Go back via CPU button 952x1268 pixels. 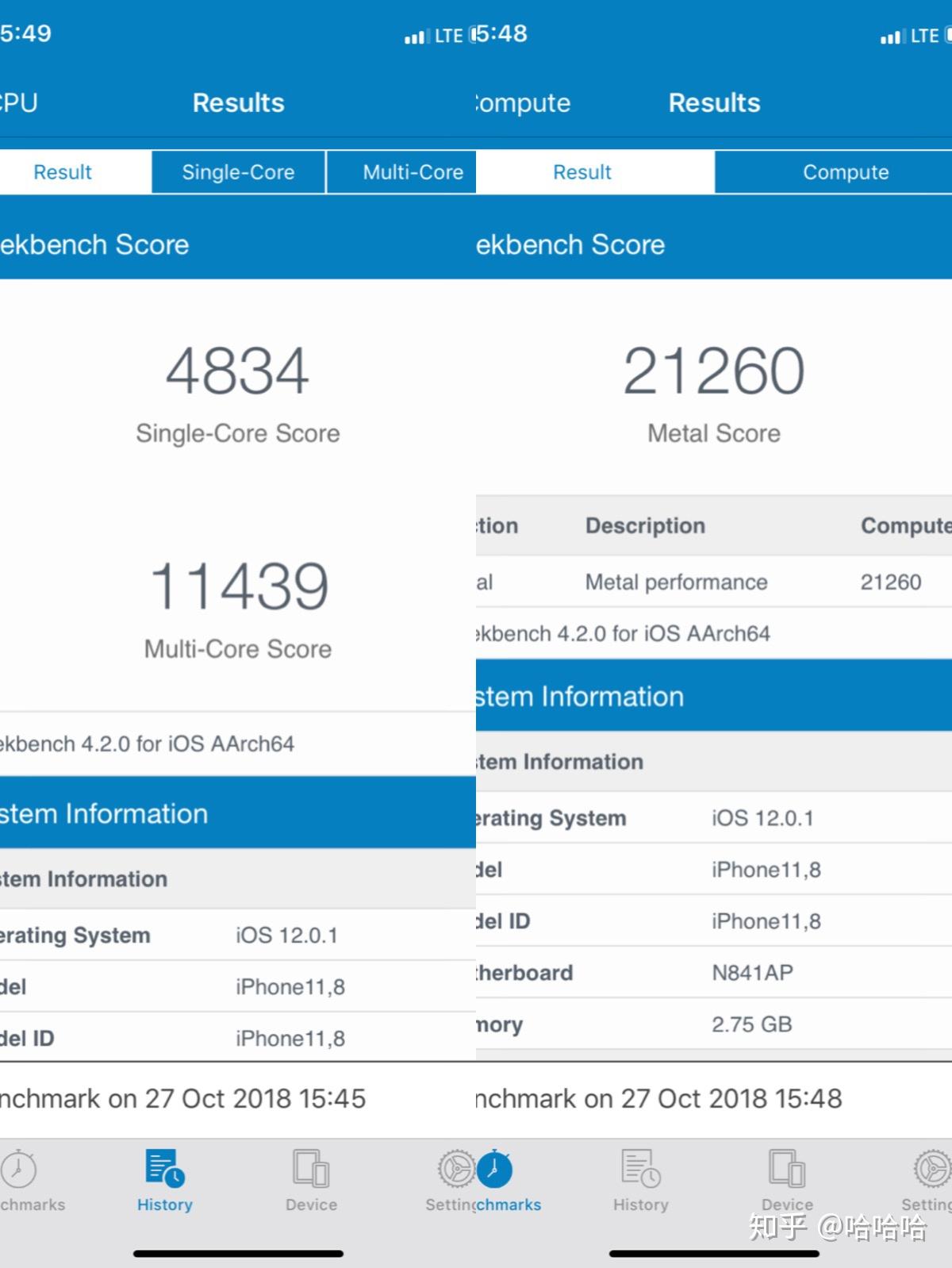pyautogui.click(x=19, y=103)
